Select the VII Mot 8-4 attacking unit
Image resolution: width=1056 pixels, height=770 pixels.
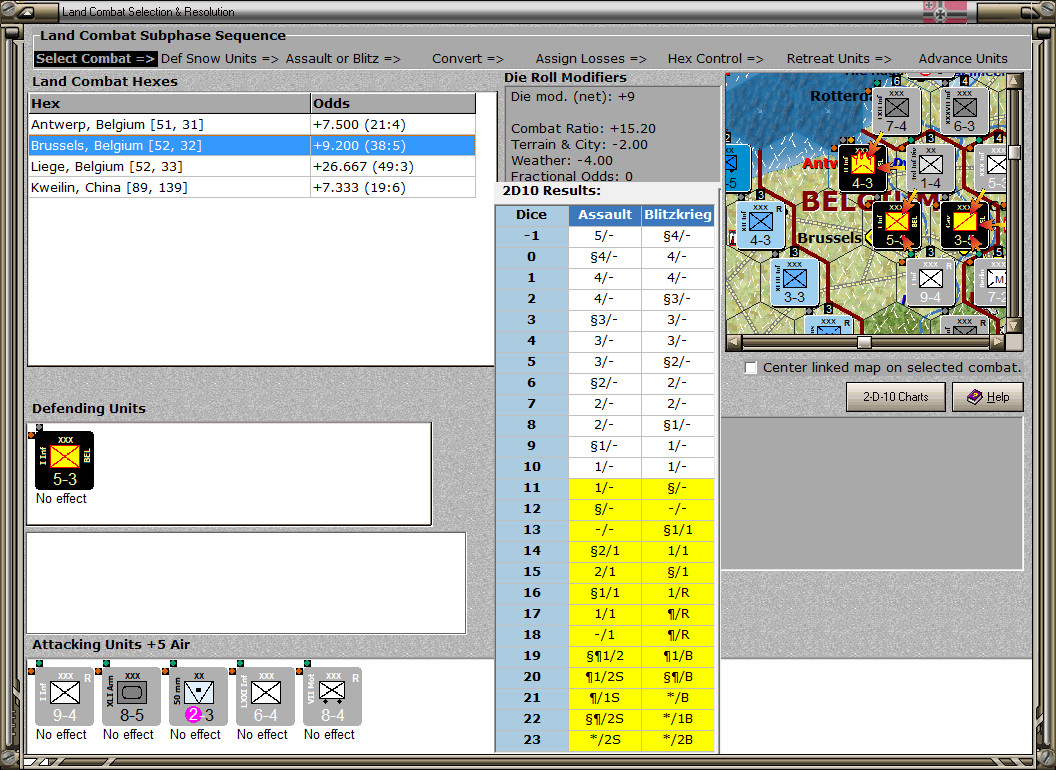[333, 697]
